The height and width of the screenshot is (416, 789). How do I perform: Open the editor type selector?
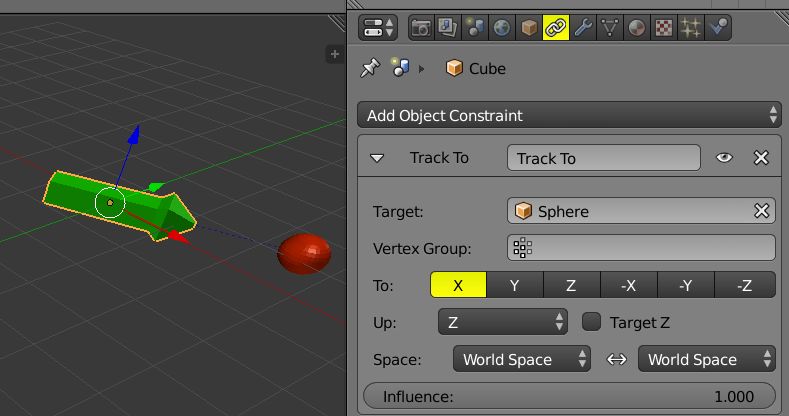tap(378, 28)
